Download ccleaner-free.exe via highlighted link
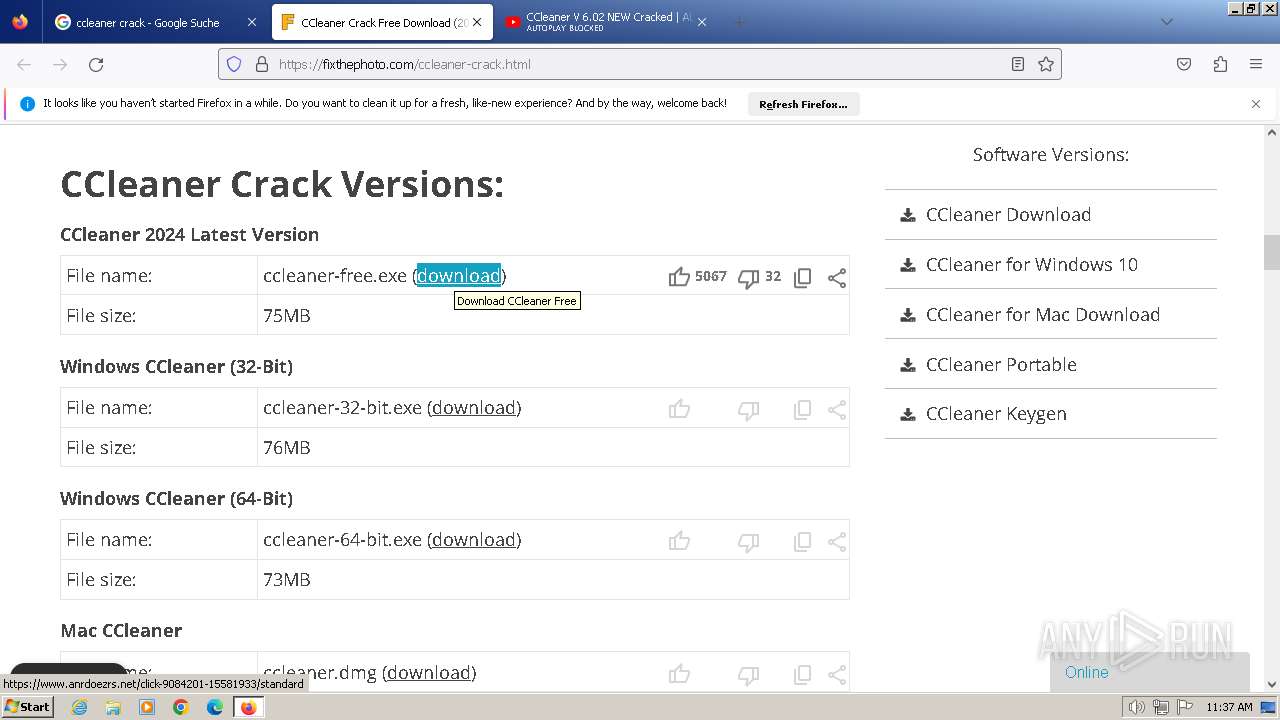The image size is (1280, 720). [459, 276]
